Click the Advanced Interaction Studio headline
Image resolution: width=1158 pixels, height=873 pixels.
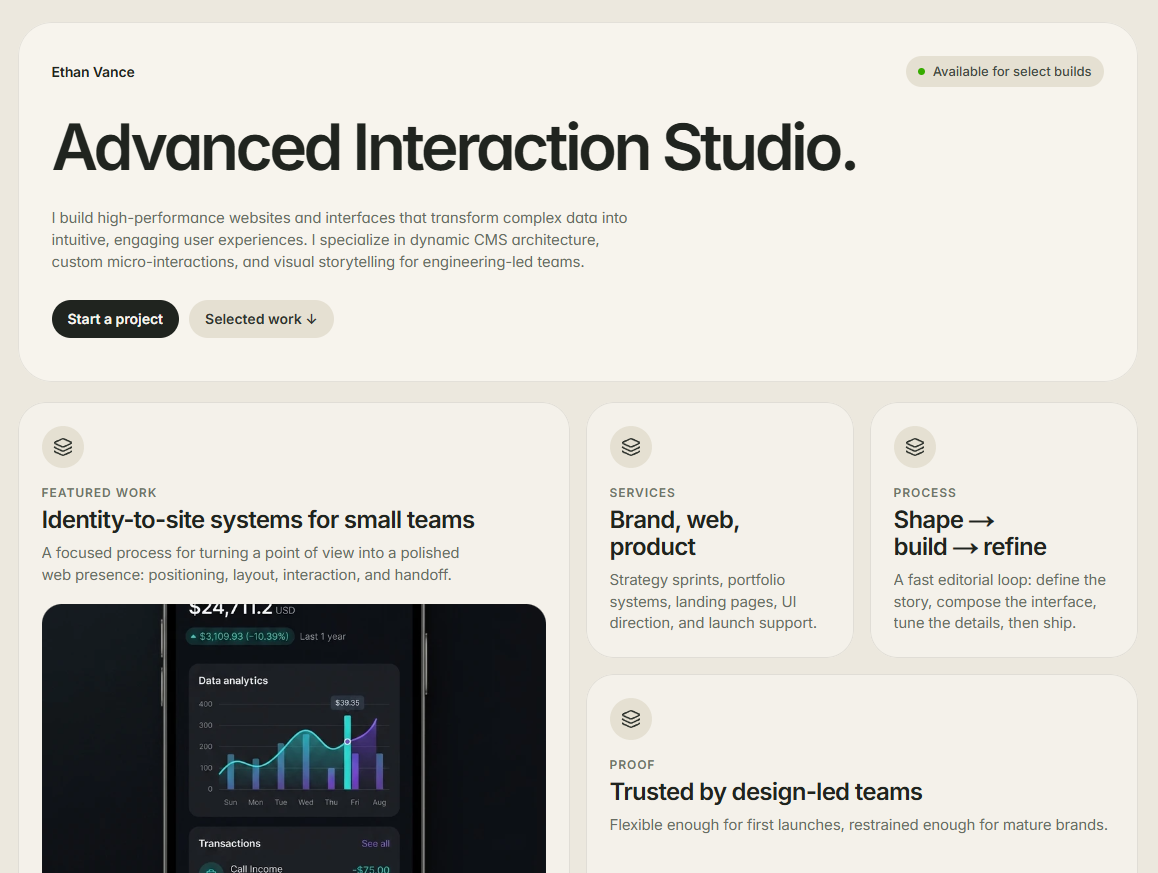pos(454,148)
